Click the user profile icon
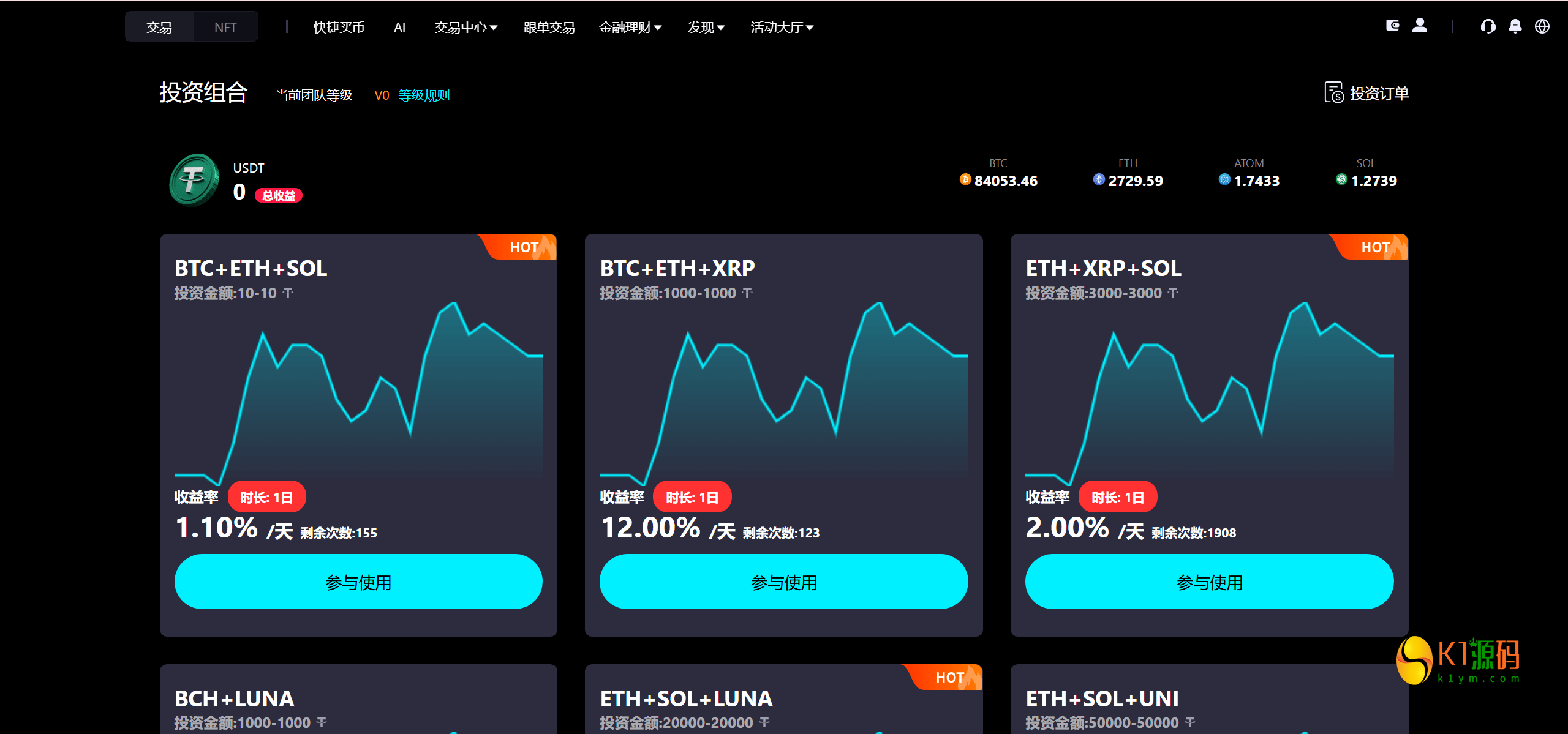The image size is (1568, 734). pos(1421,26)
